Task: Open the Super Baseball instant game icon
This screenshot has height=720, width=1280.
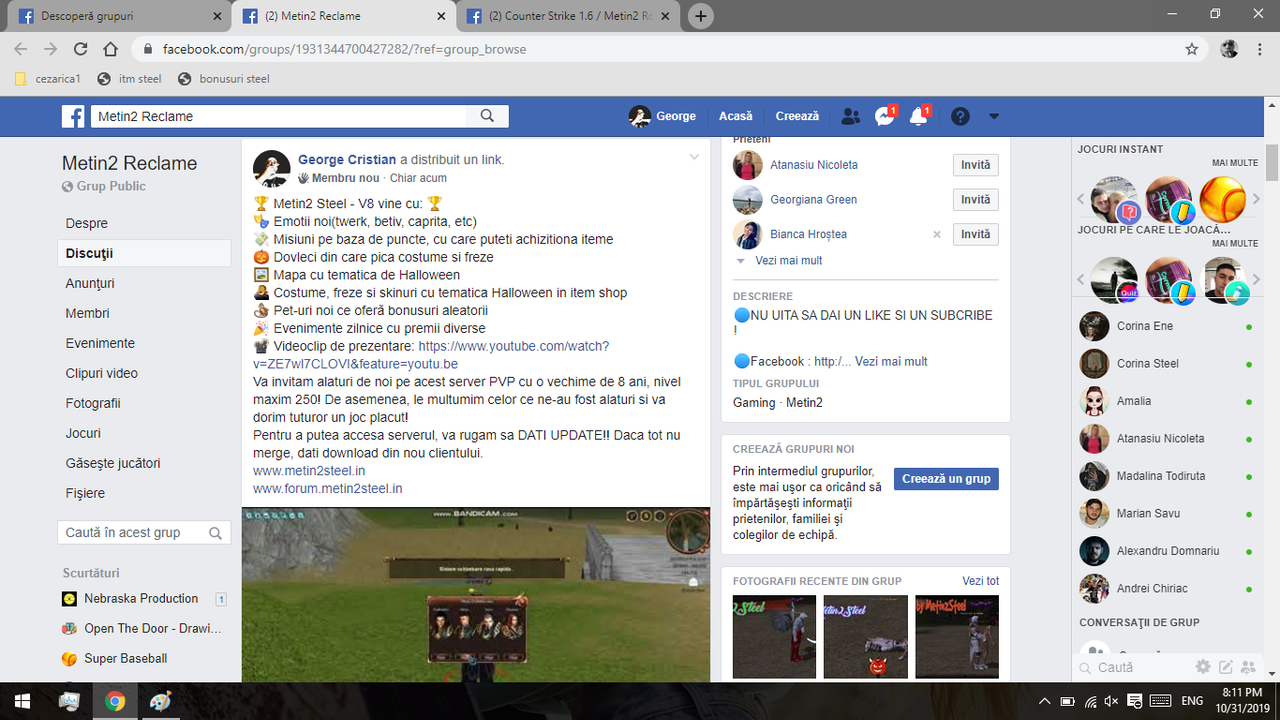Action: tap(1222, 200)
